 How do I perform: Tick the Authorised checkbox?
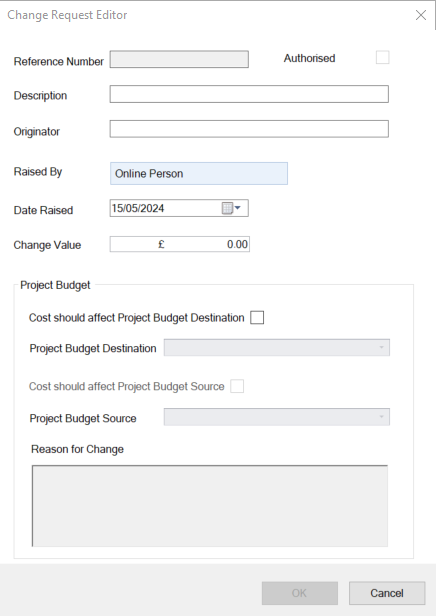pyautogui.click(x=383, y=57)
